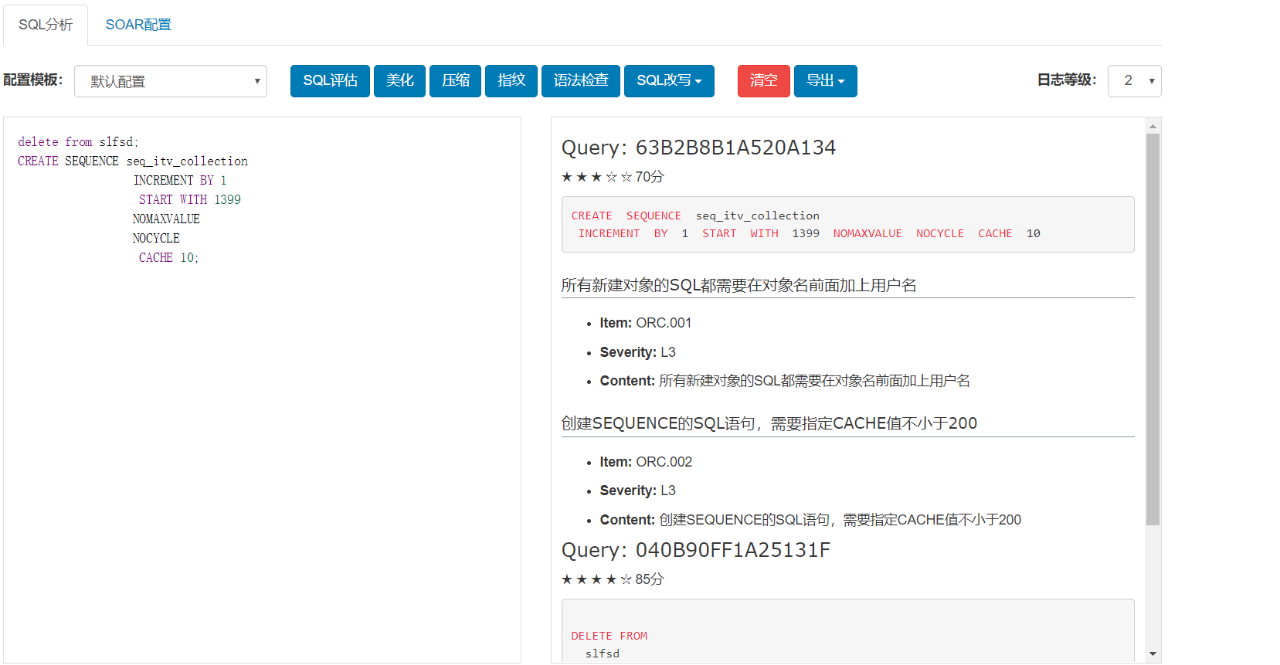
Task: Switch to the SQL分析 tab
Action: (46, 25)
